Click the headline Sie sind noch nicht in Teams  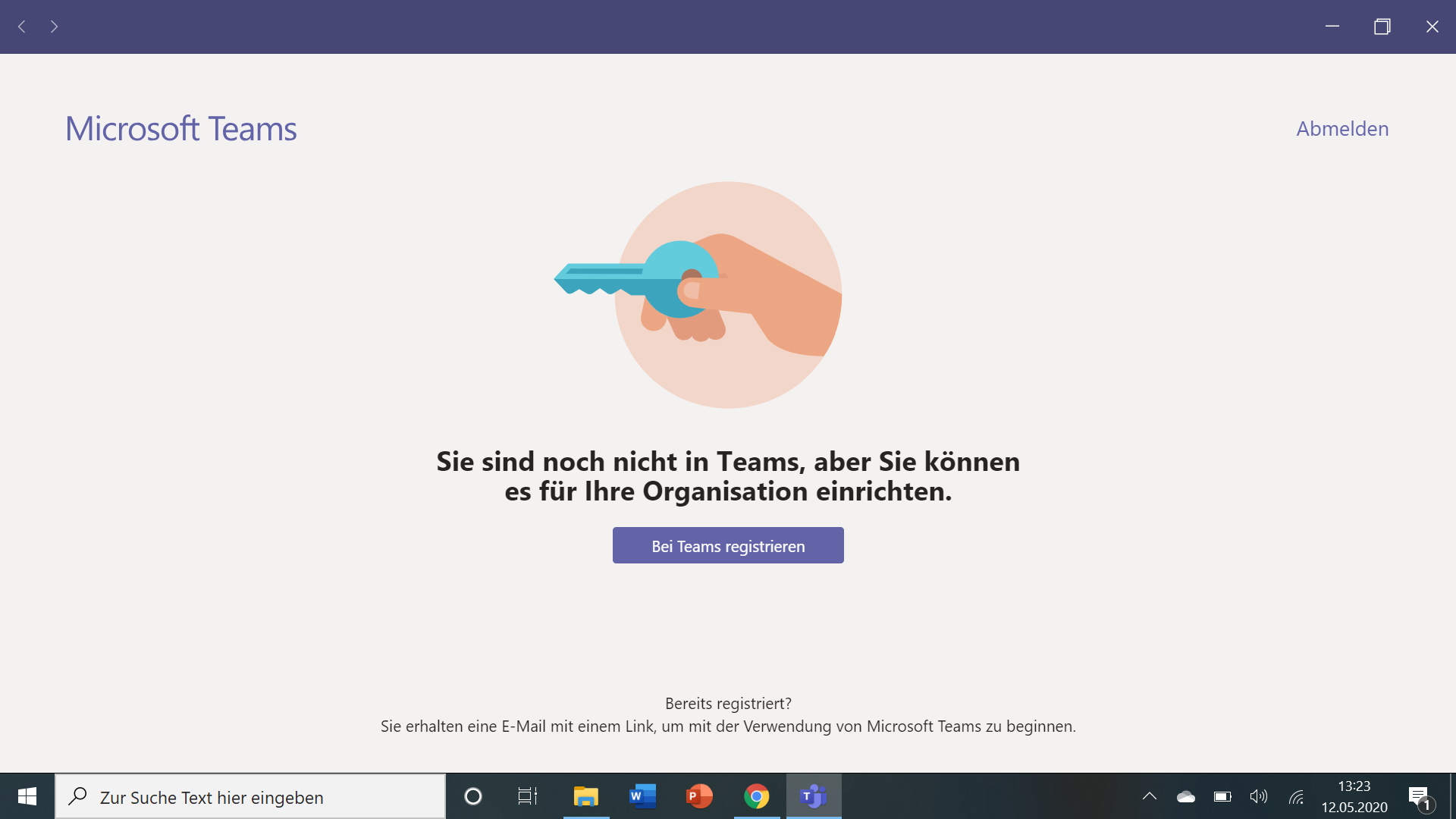tap(728, 476)
